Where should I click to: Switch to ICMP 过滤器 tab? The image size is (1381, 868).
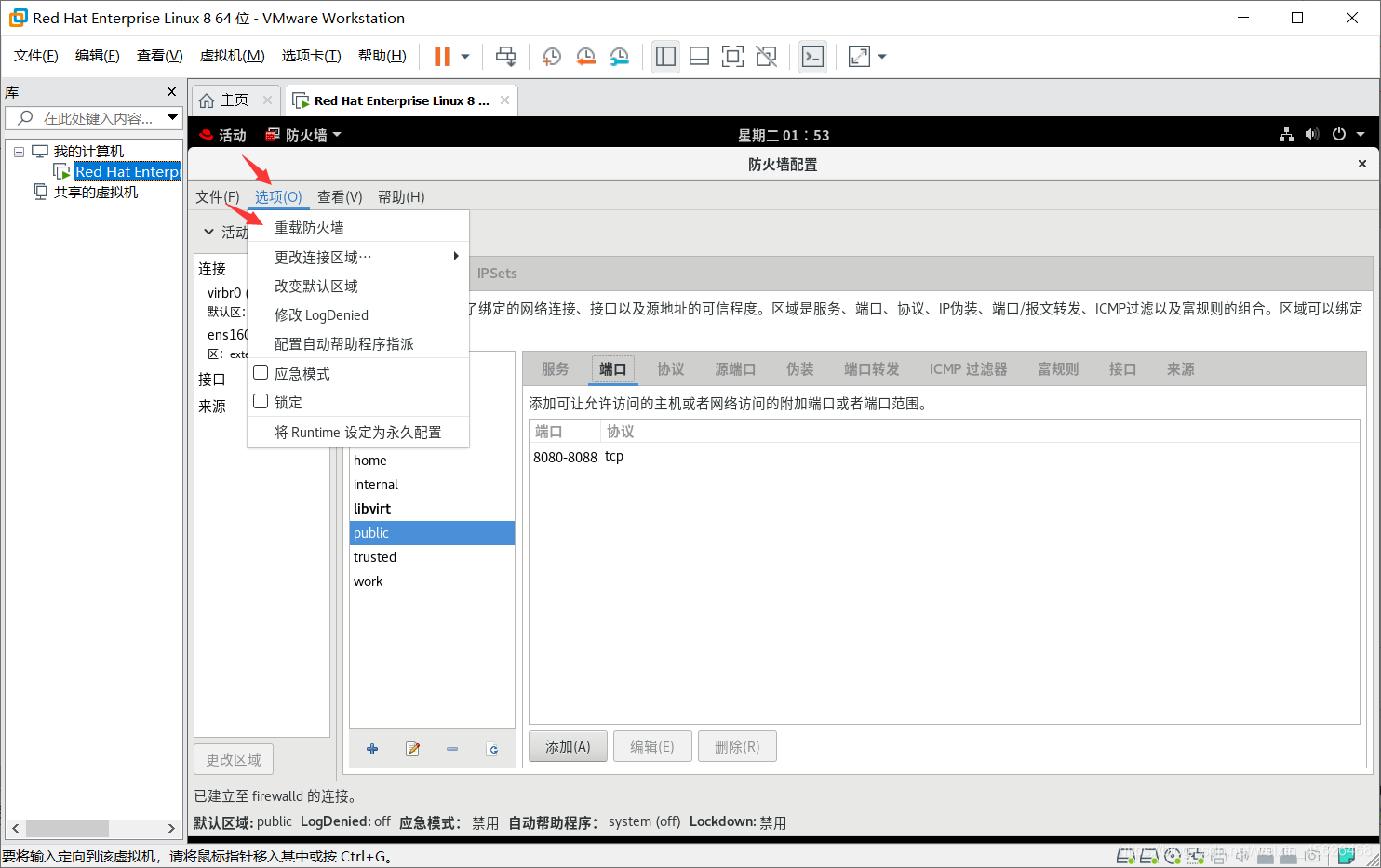(x=968, y=369)
